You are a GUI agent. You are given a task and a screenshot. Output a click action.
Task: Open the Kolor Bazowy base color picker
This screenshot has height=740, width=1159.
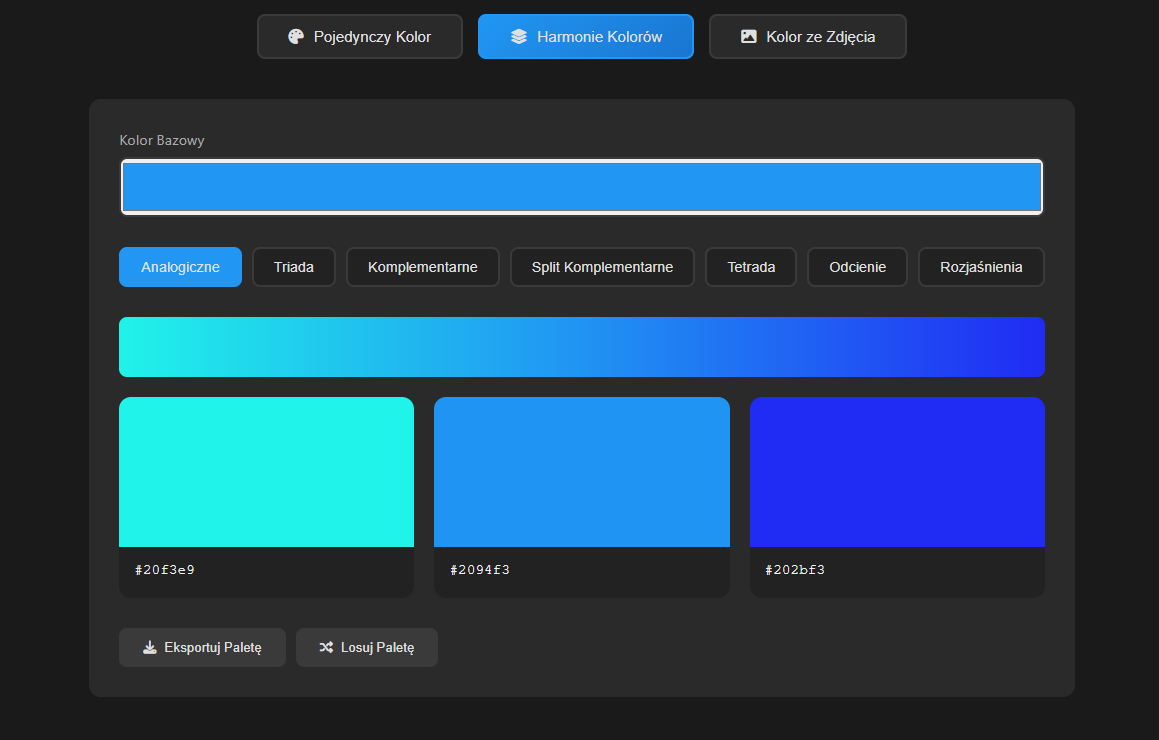coord(582,187)
